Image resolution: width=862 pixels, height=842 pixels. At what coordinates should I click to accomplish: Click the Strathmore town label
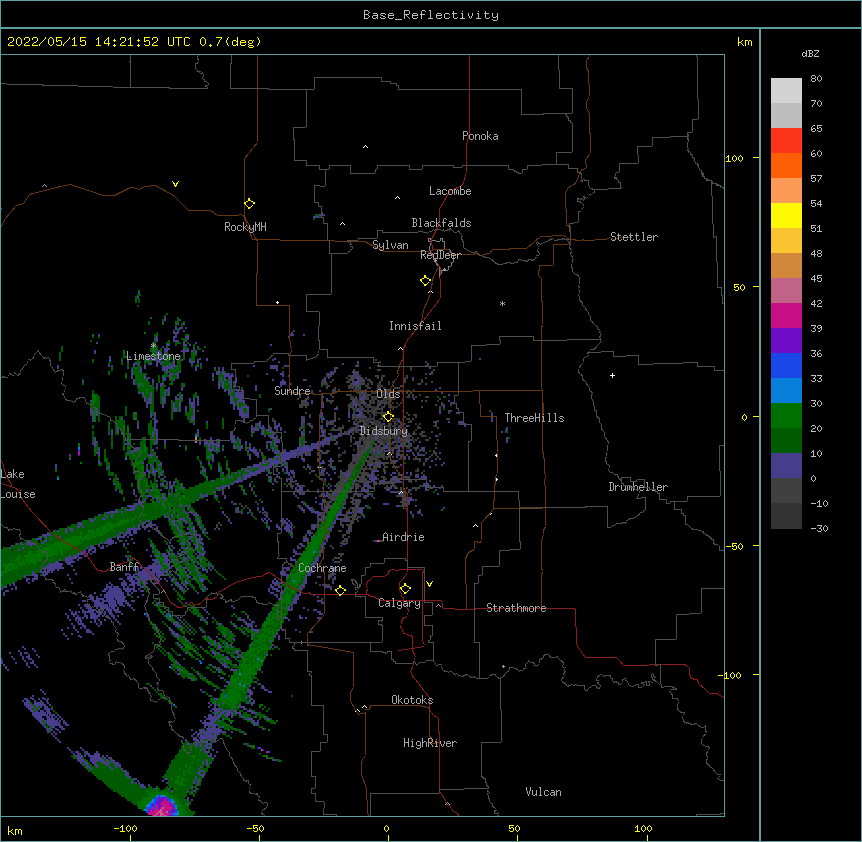(x=516, y=608)
